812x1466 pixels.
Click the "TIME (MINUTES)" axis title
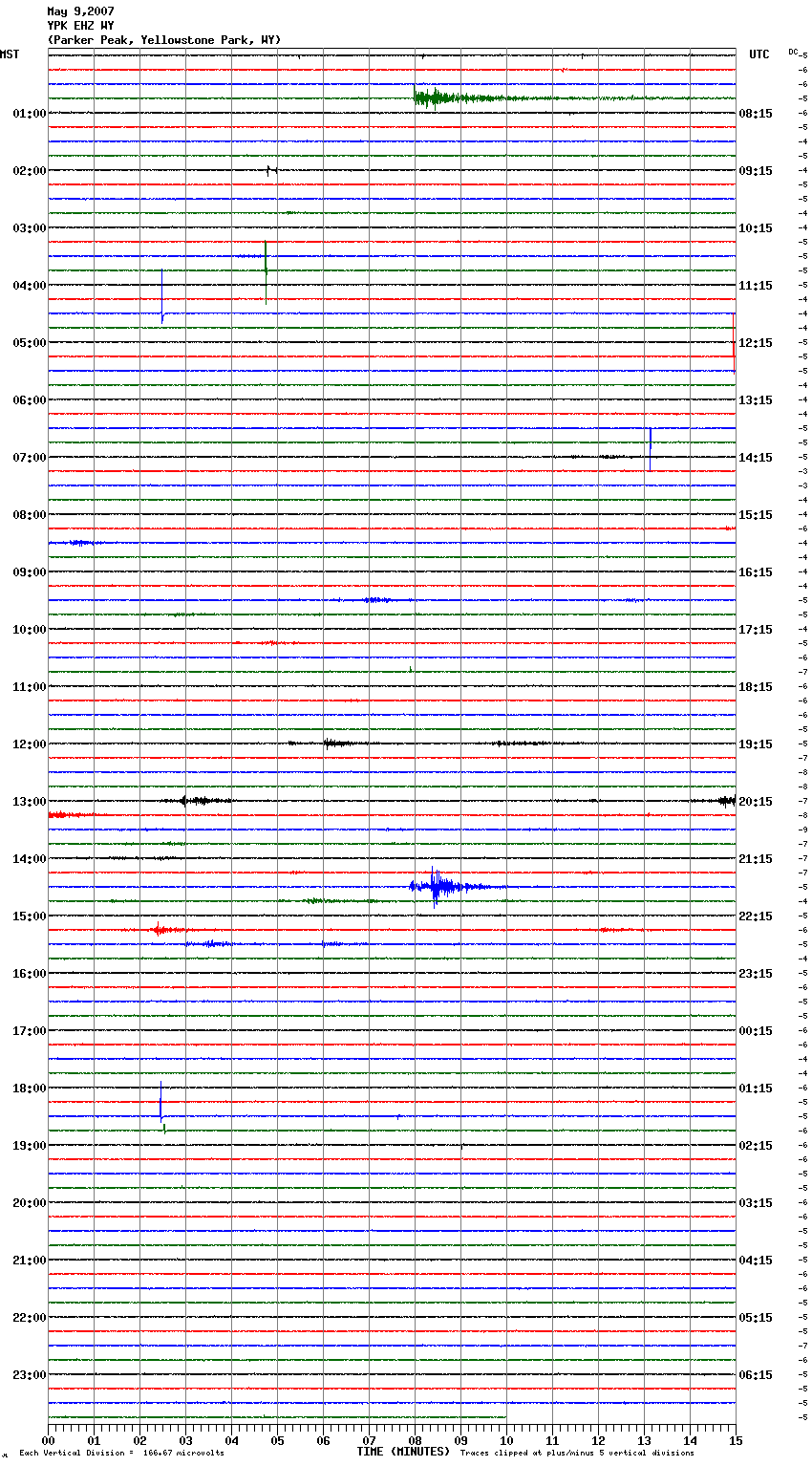[403, 1452]
